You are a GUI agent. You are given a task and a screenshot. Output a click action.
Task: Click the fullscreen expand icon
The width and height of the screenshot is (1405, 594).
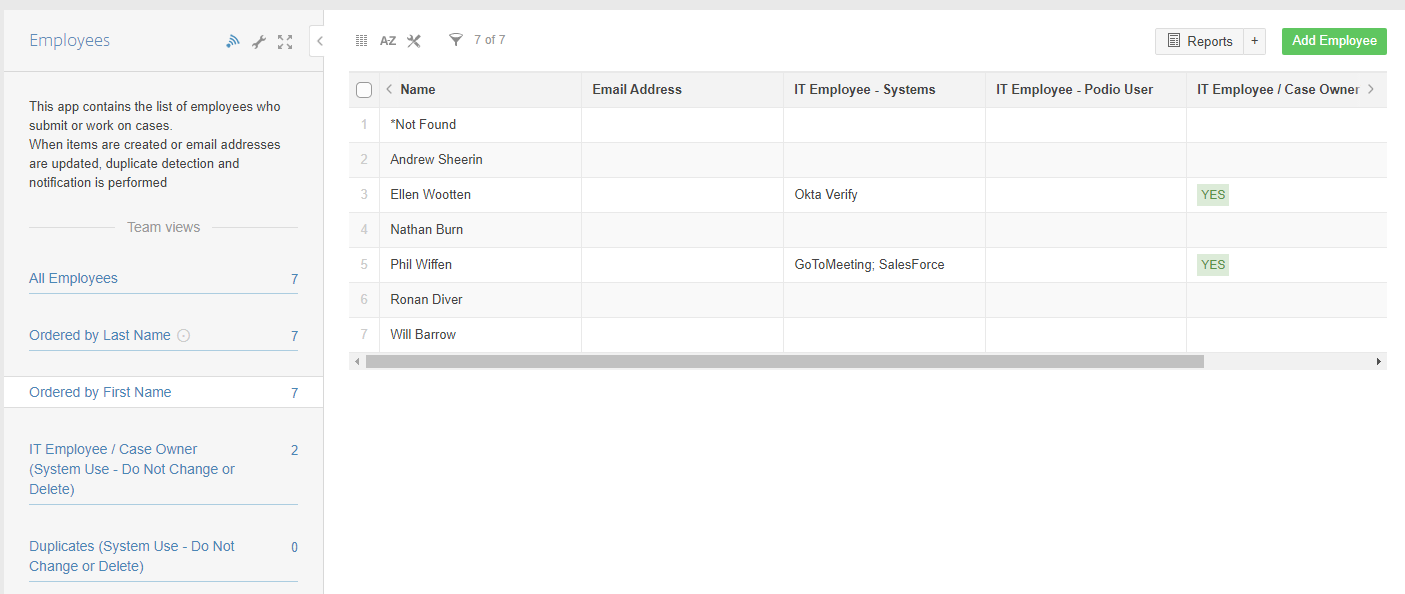[285, 41]
